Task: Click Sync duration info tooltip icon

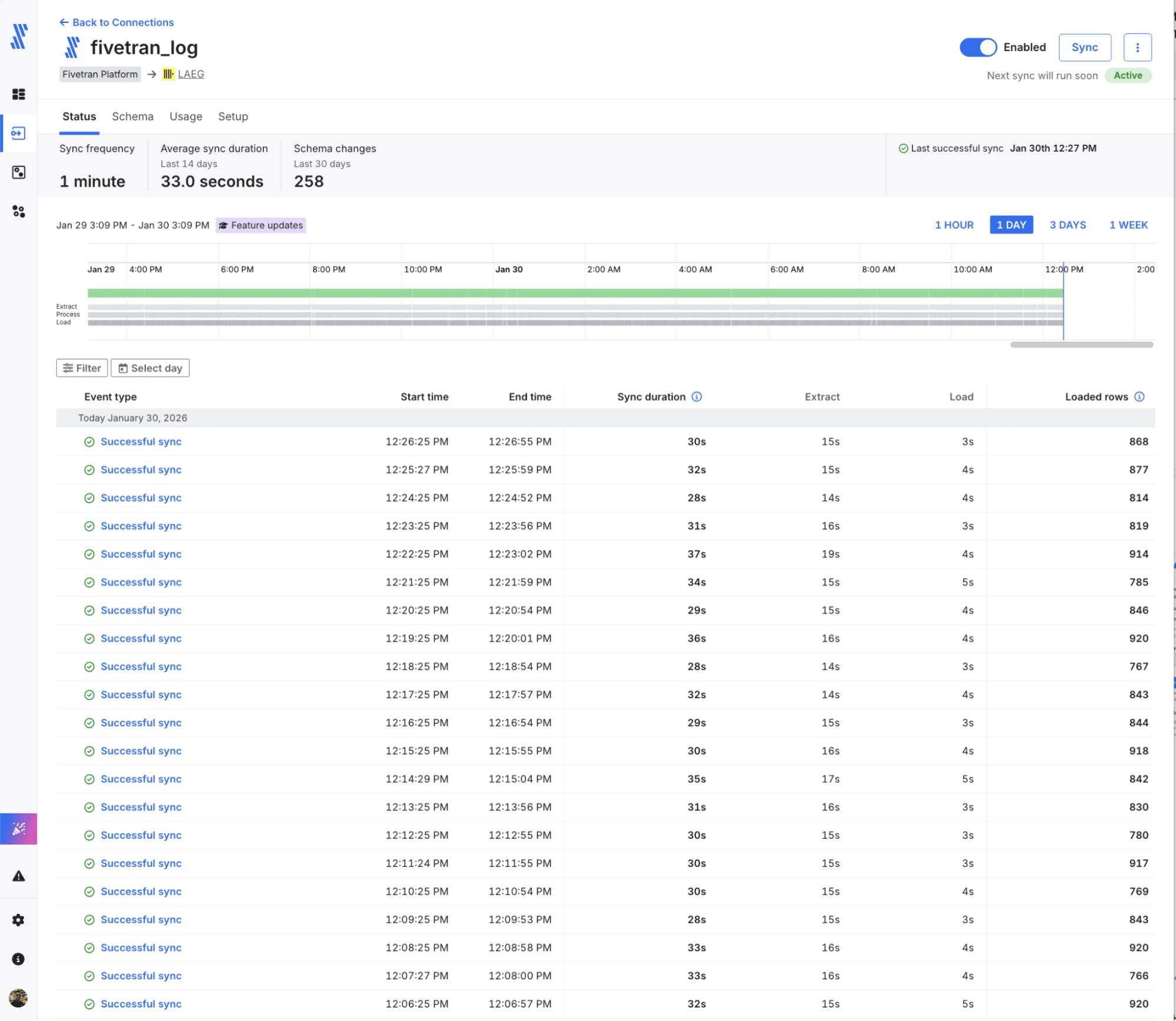Action: pos(697,397)
